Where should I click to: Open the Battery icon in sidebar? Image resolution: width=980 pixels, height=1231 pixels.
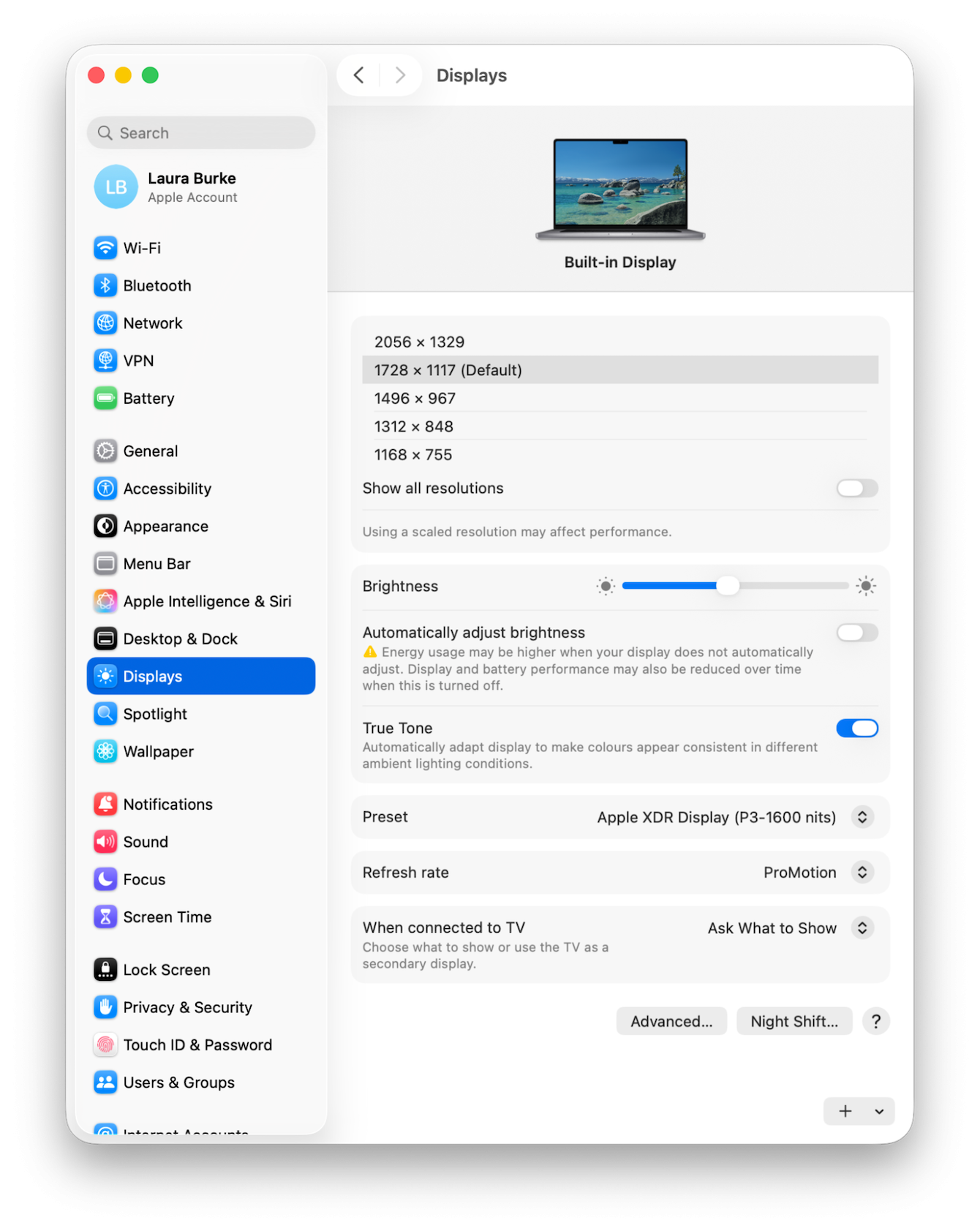pos(105,399)
